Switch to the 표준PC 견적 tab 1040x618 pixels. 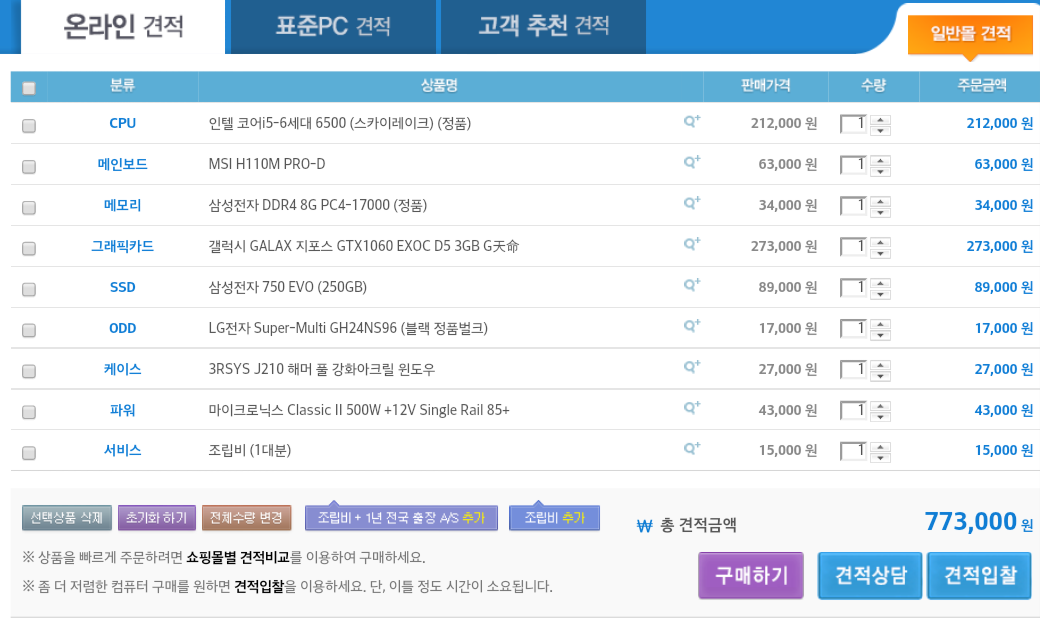point(333,27)
